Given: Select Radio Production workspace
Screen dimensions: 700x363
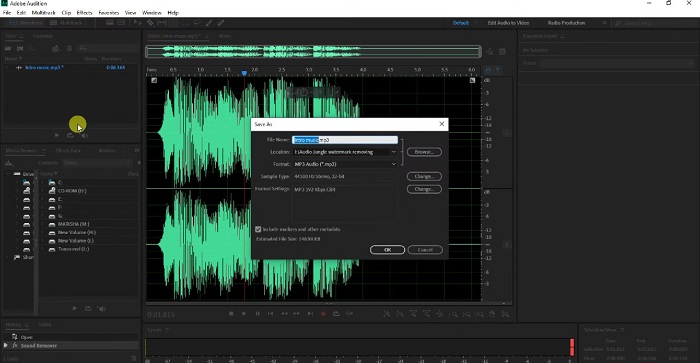Looking at the screenshot, I should [566, 23].
